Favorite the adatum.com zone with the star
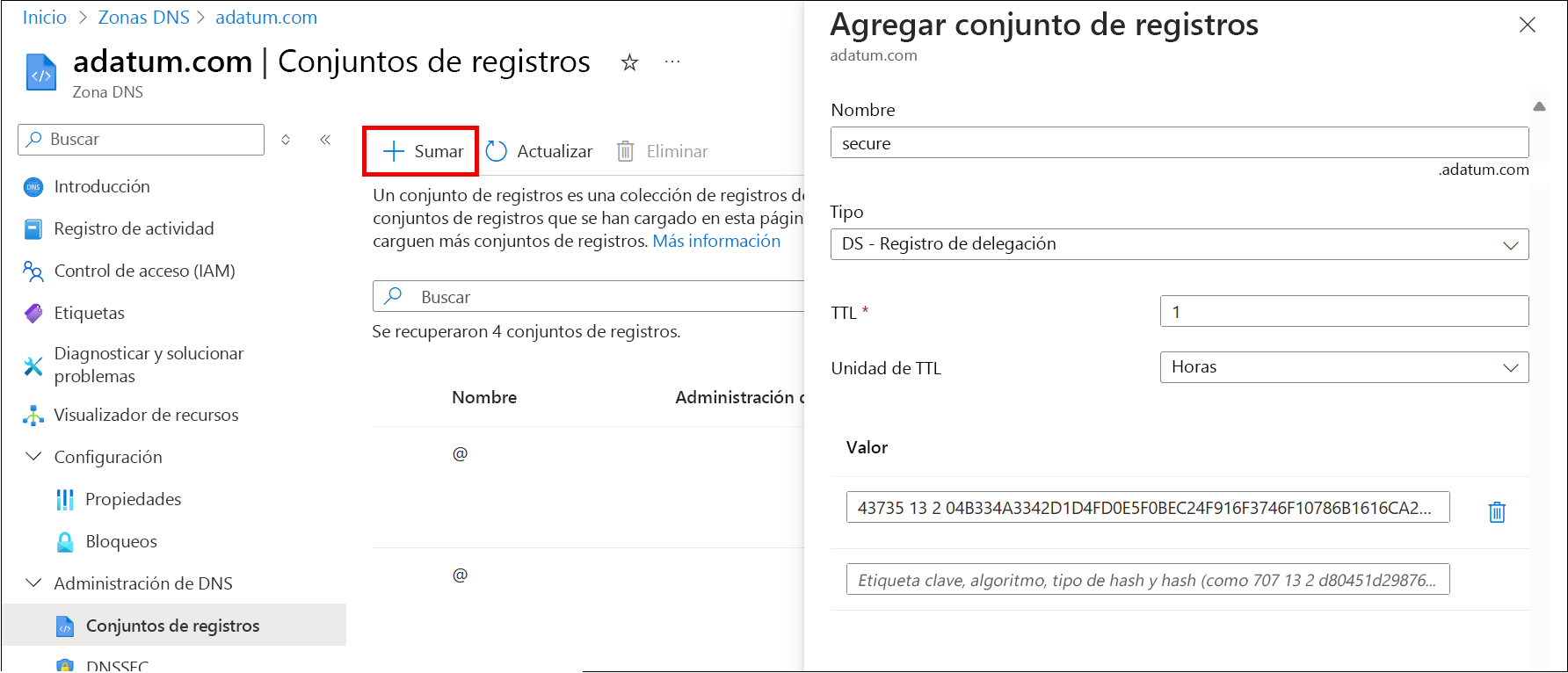1568x673 pixels. 629,62
